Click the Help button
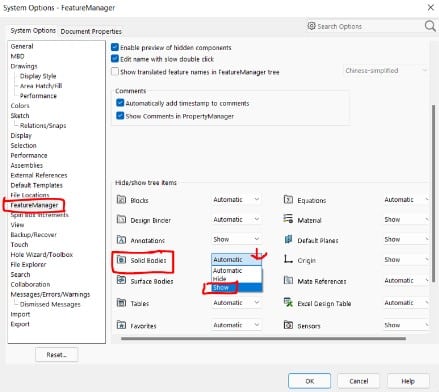The height and width of the screenshot is (392, 439). (x=408, y=381)
